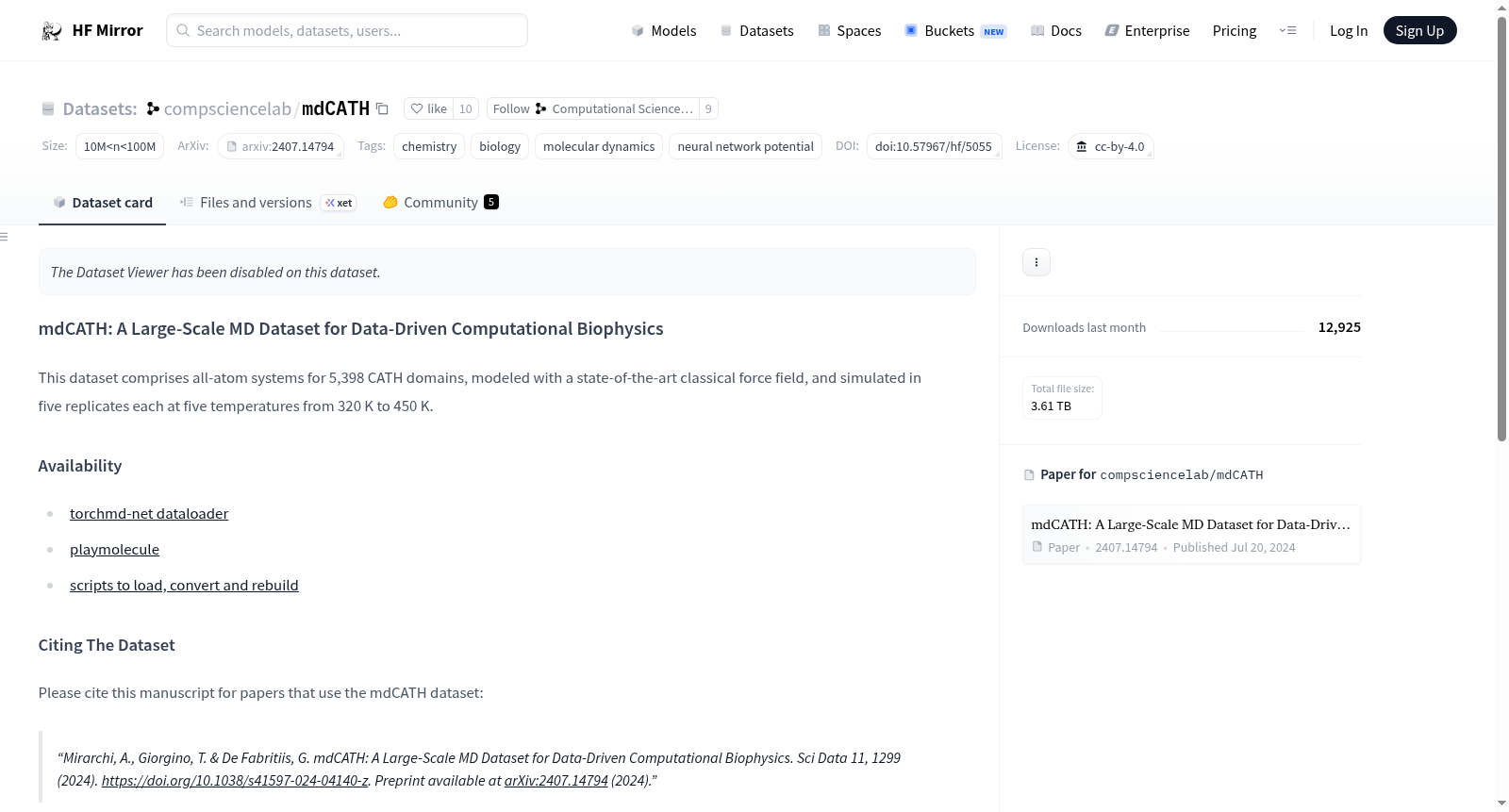Open the mdCATH paper card in sidebar

[x=1191, y=535]
